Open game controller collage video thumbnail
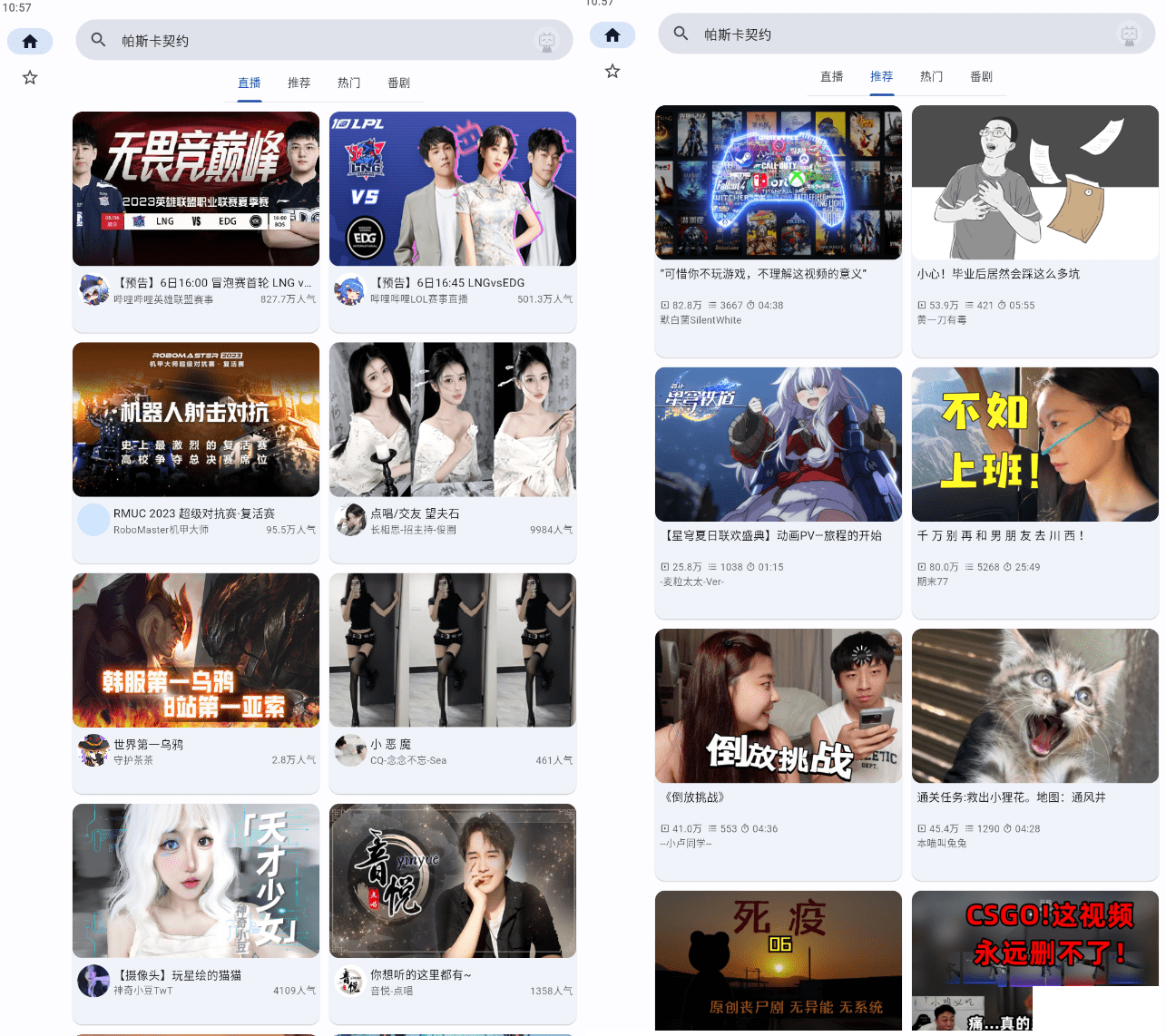 pos(779,182)
